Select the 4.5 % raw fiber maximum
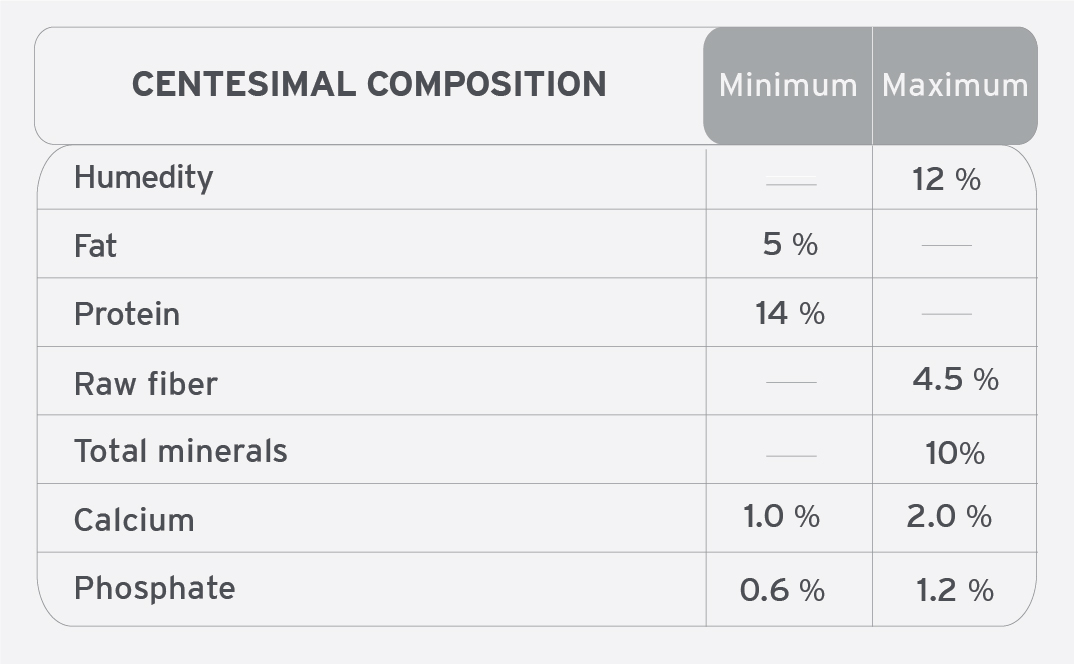 tap(955, 380)
